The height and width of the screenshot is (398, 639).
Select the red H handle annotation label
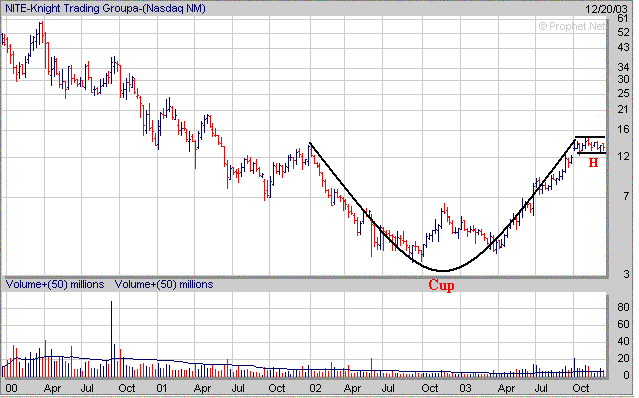(593, 163)
